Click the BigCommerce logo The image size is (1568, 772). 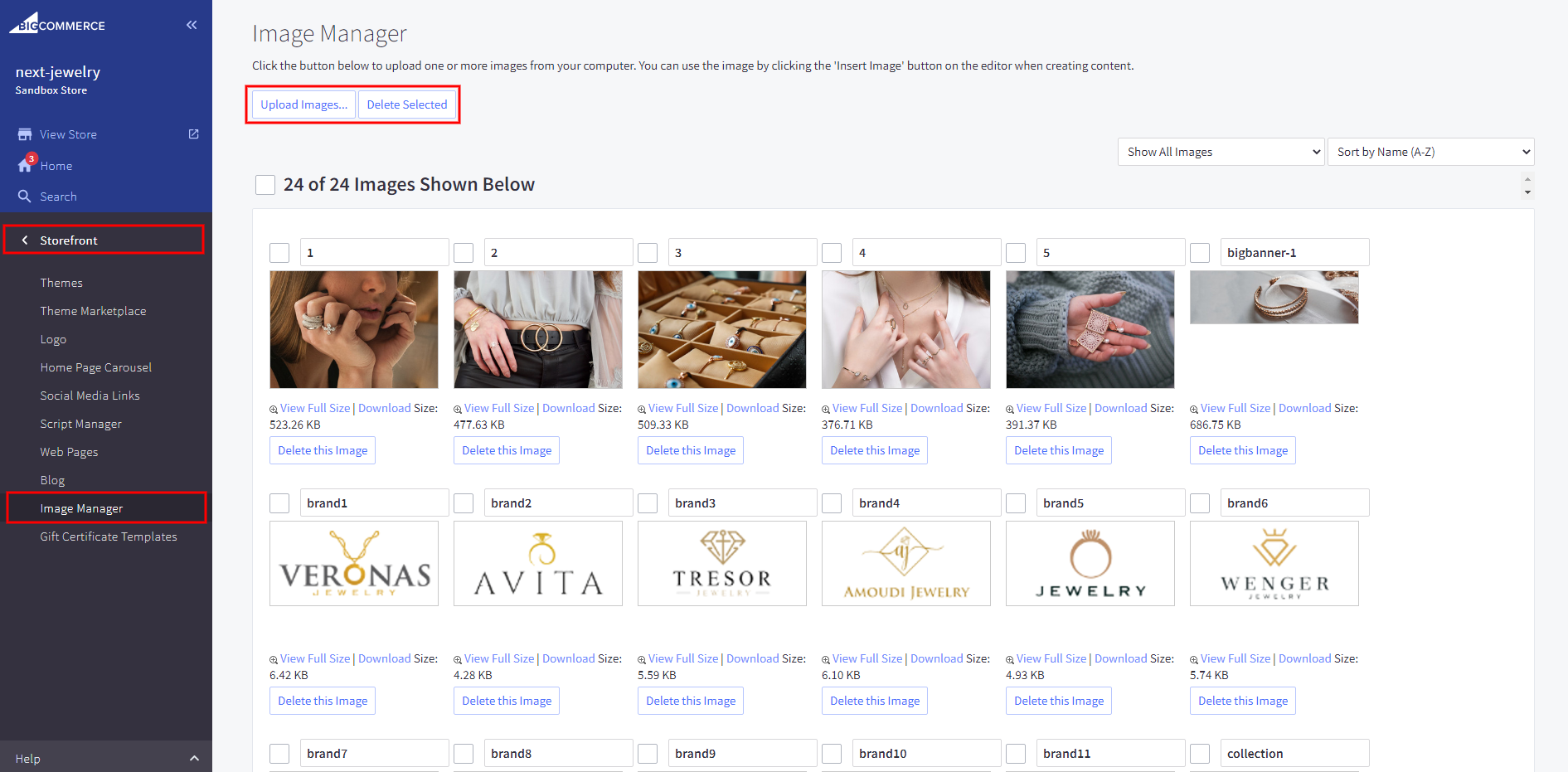(57, 23)
